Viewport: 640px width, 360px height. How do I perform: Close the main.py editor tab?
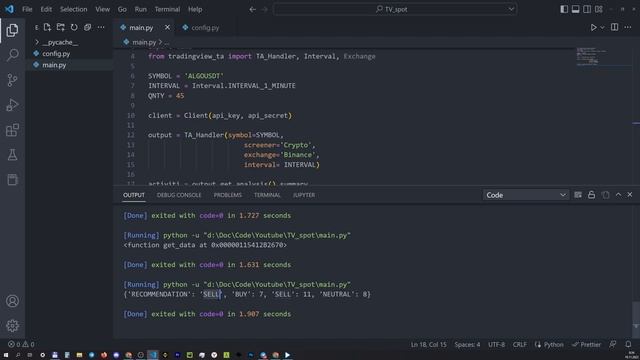[167, 27]
